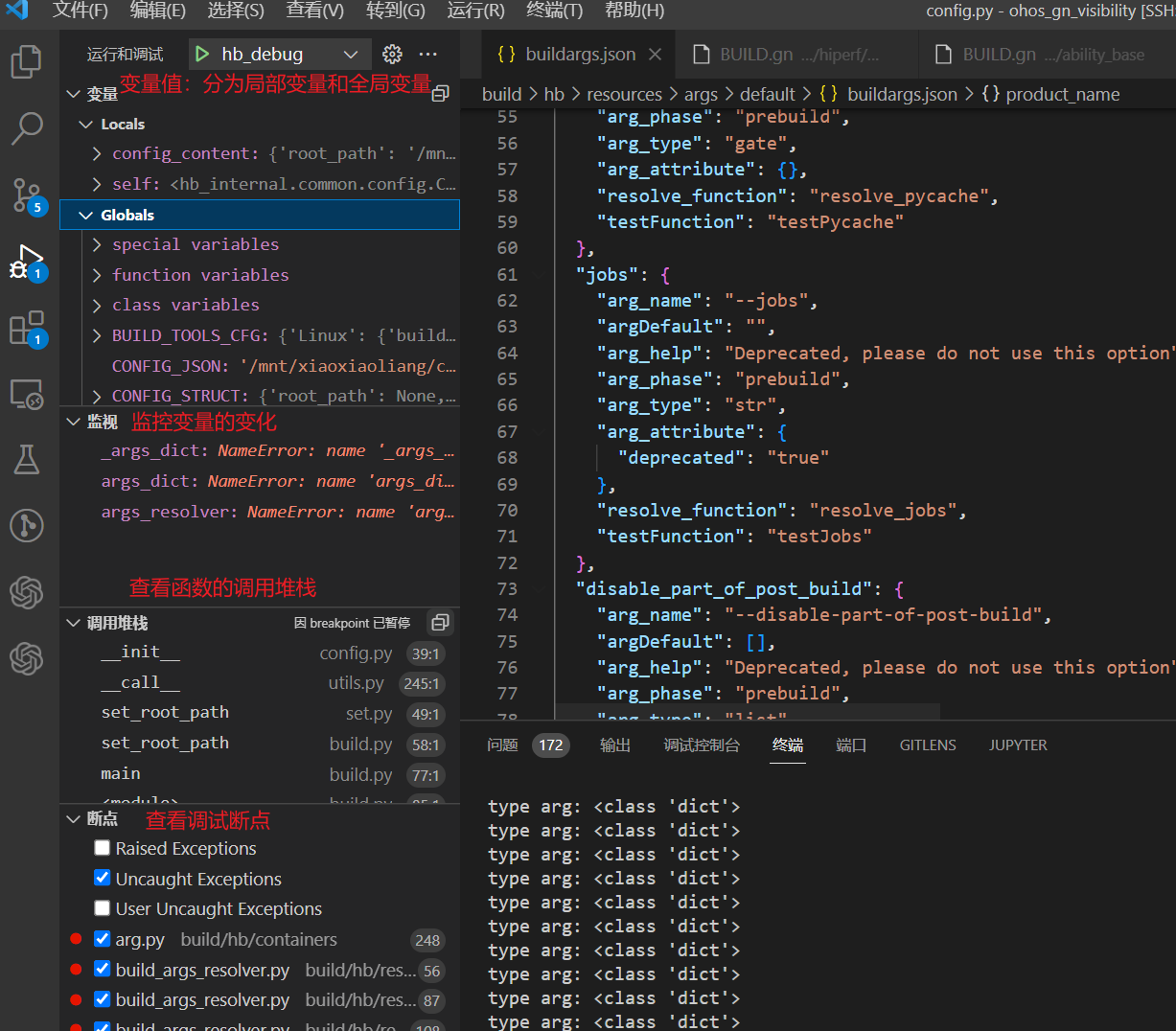Enable the Raised Exceptions checkbox

103,848
